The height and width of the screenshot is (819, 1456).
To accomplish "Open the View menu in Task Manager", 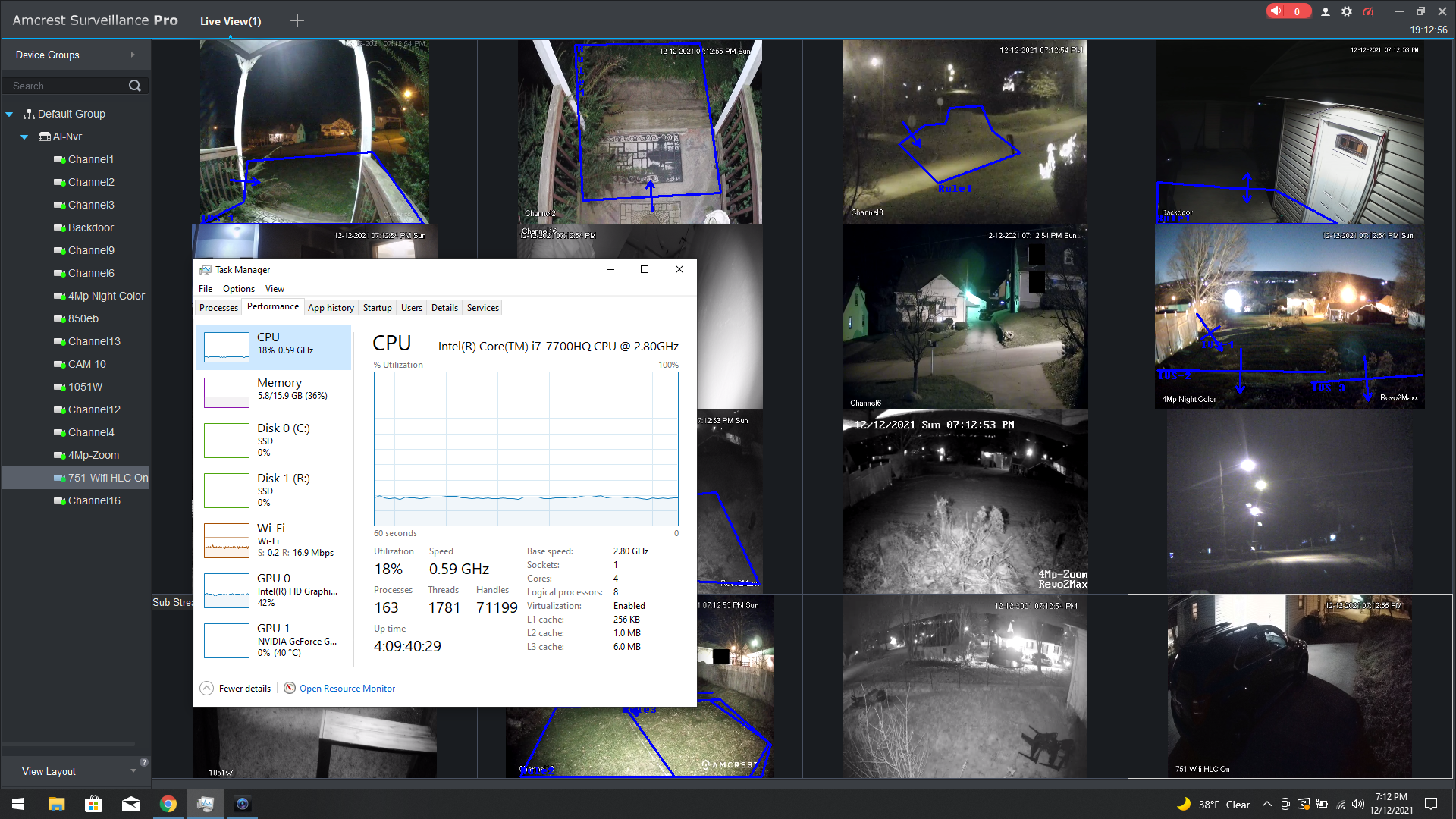I will click(x=275, y=289).
